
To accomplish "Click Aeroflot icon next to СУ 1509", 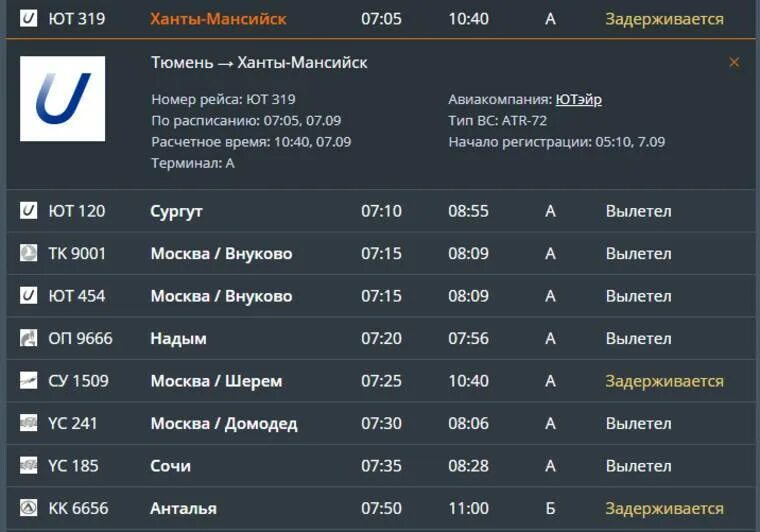I will [x=28, y=380].
